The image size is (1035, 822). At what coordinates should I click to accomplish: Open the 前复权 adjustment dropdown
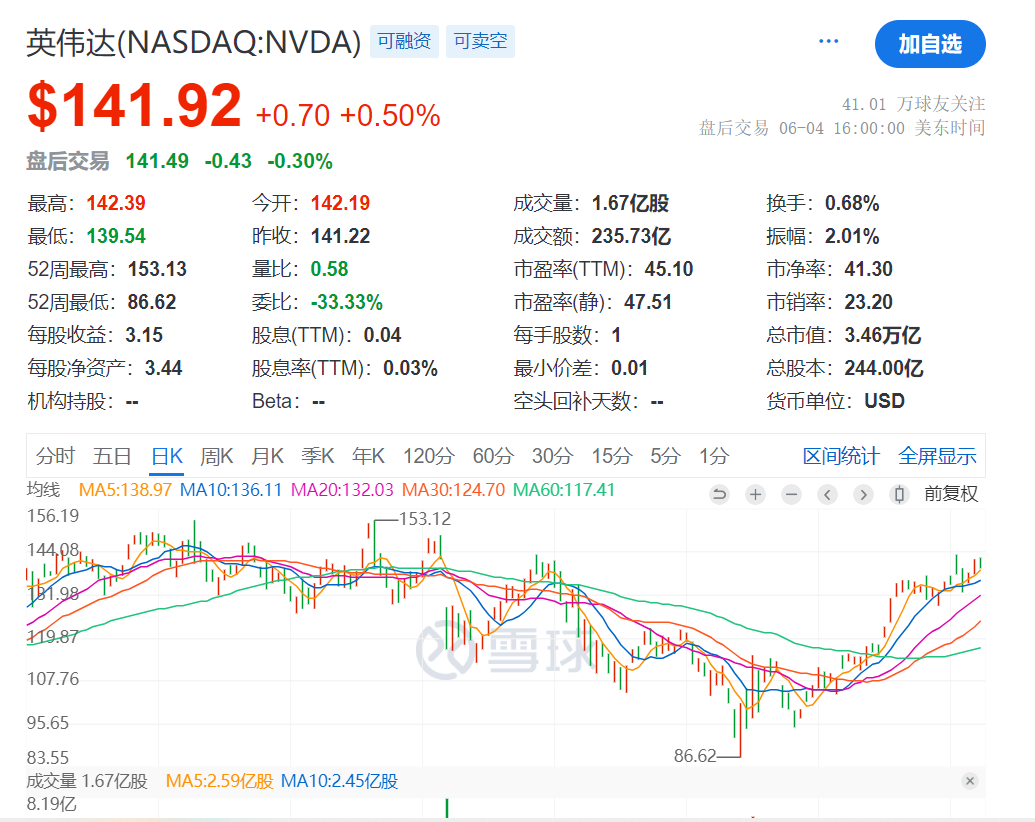click(951, 494)
